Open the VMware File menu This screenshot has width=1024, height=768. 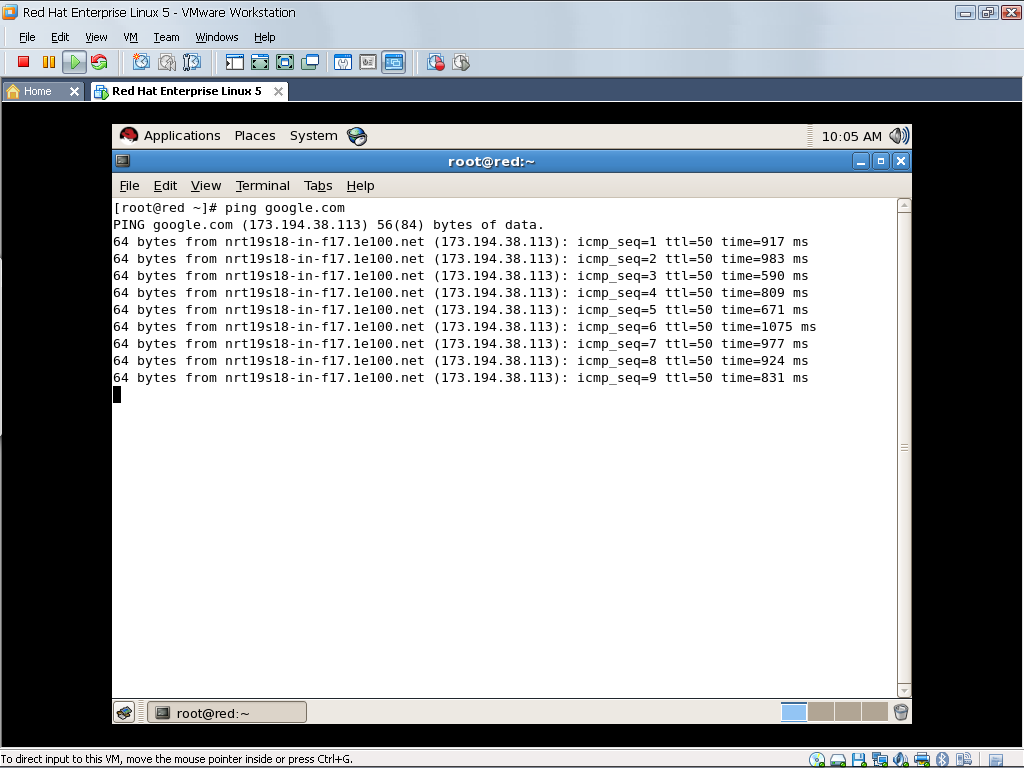click(27, 37)
